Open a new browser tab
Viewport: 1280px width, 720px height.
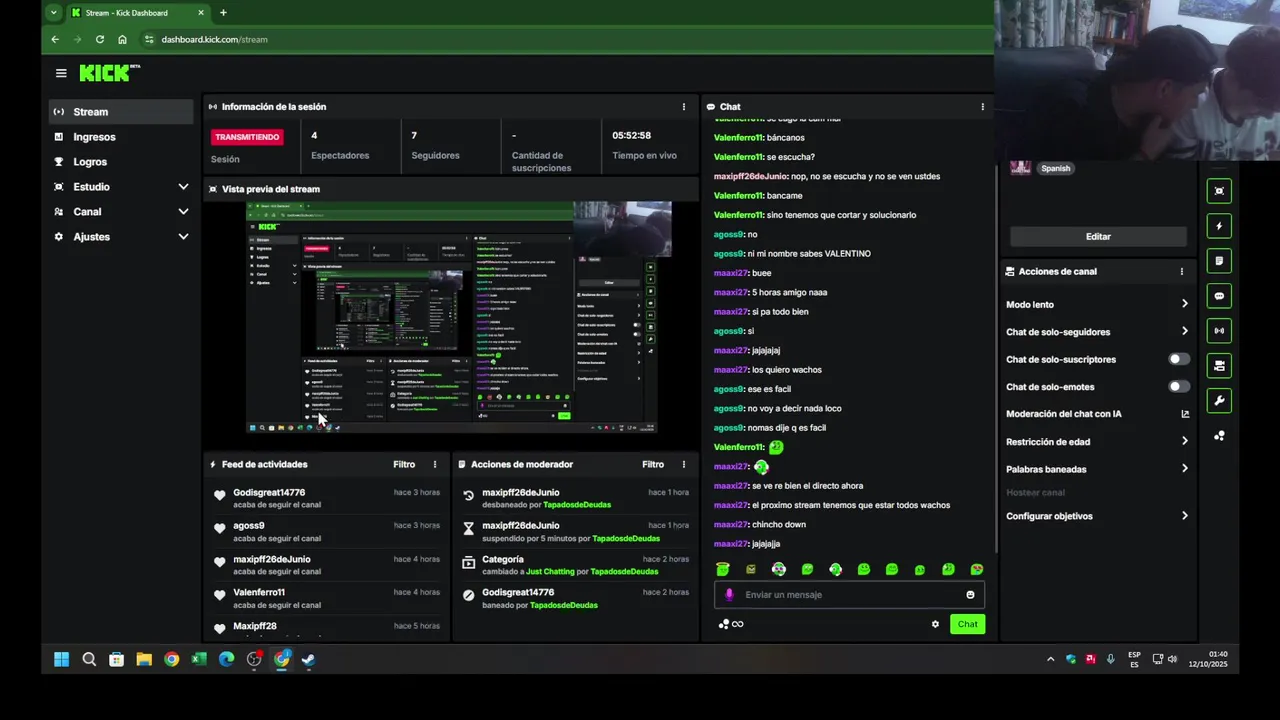click(223, 13)
